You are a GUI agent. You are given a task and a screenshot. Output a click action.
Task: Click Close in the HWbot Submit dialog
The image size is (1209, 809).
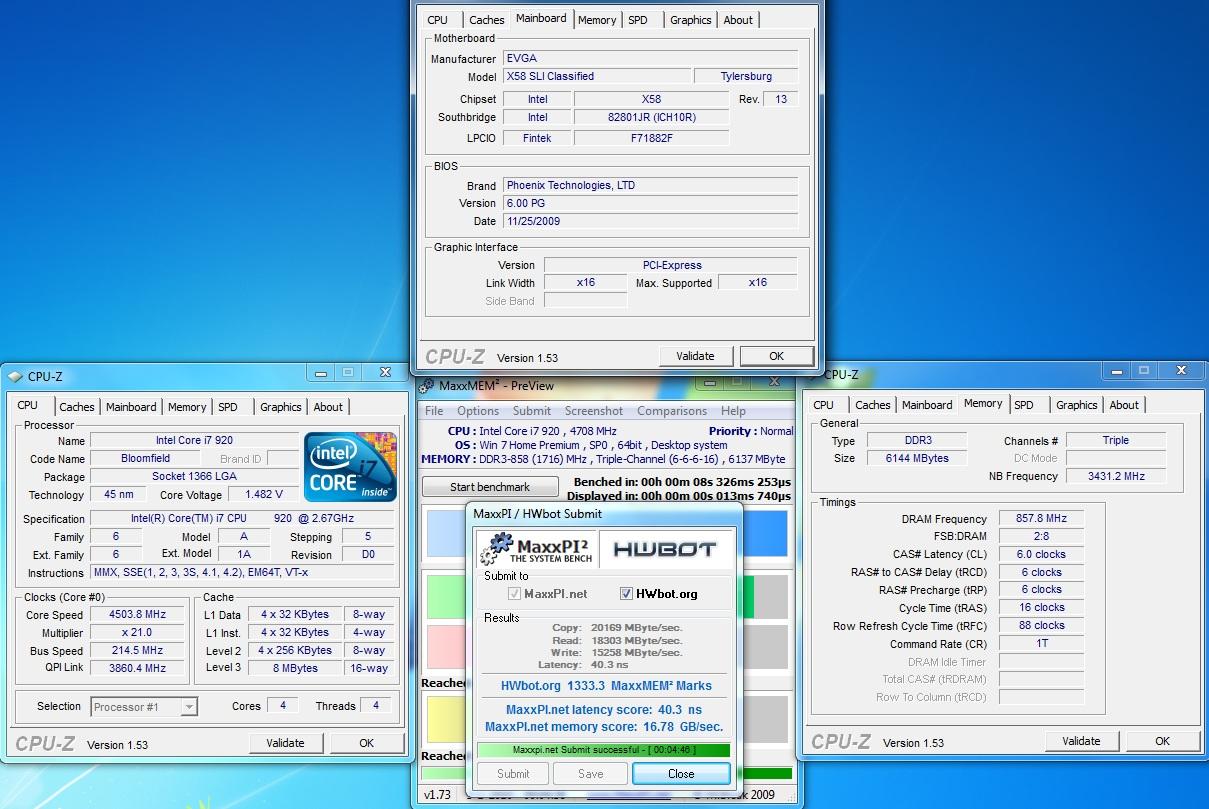tap(681, 773)
